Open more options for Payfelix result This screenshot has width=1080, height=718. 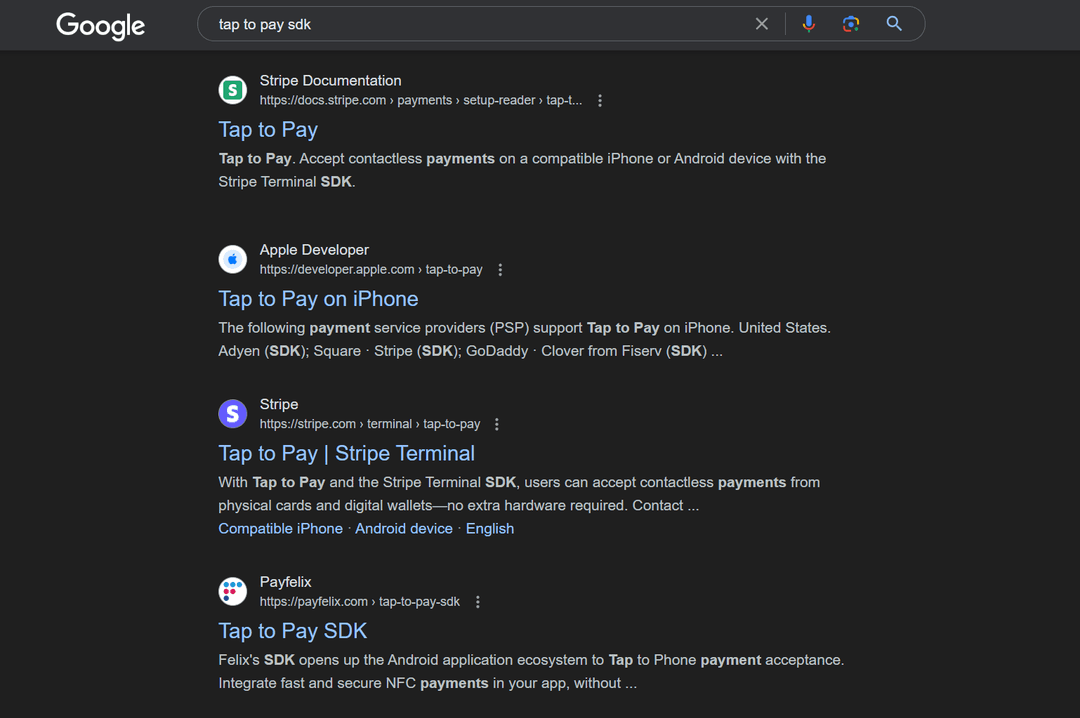click(477, 602)
